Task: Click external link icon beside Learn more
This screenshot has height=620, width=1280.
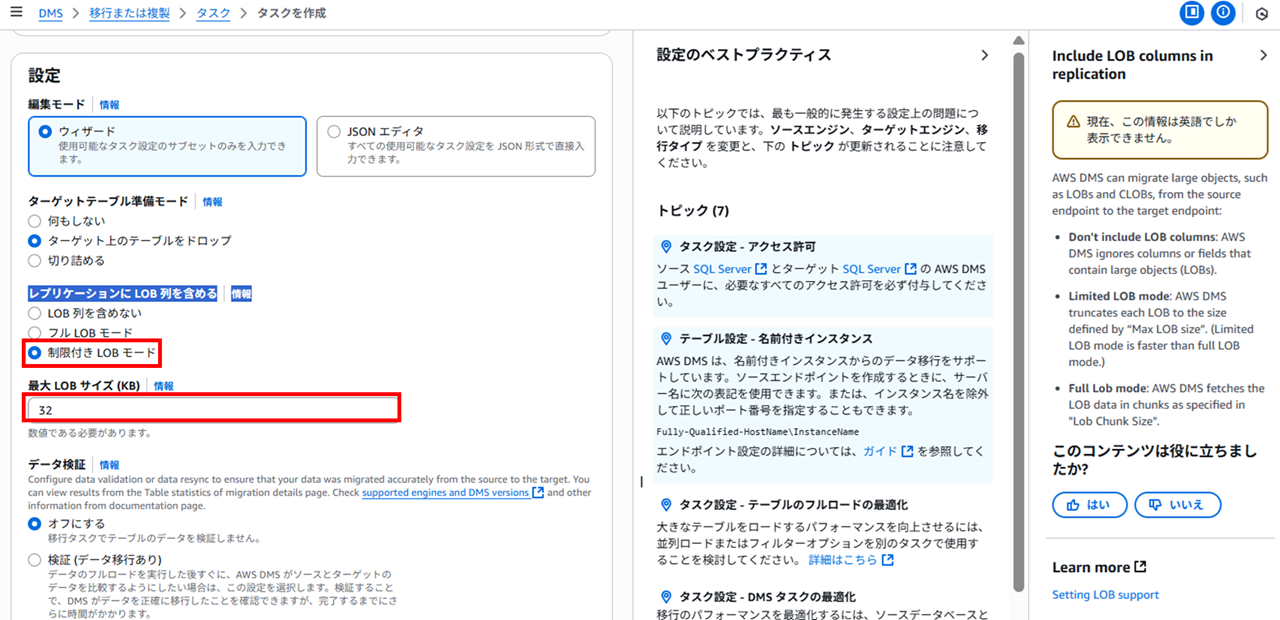Action: 1140,567
